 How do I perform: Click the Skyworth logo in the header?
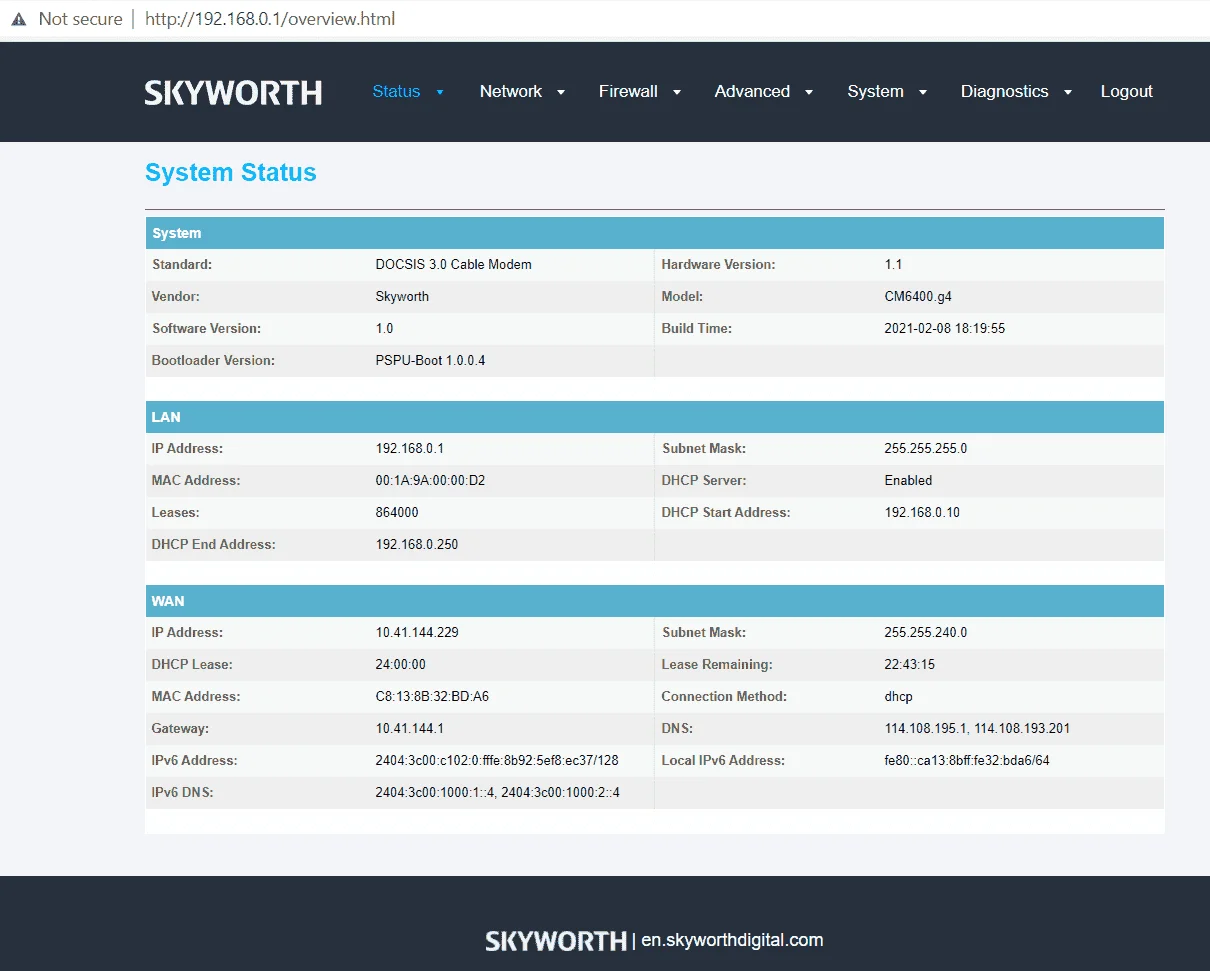[x=233, y=92]
